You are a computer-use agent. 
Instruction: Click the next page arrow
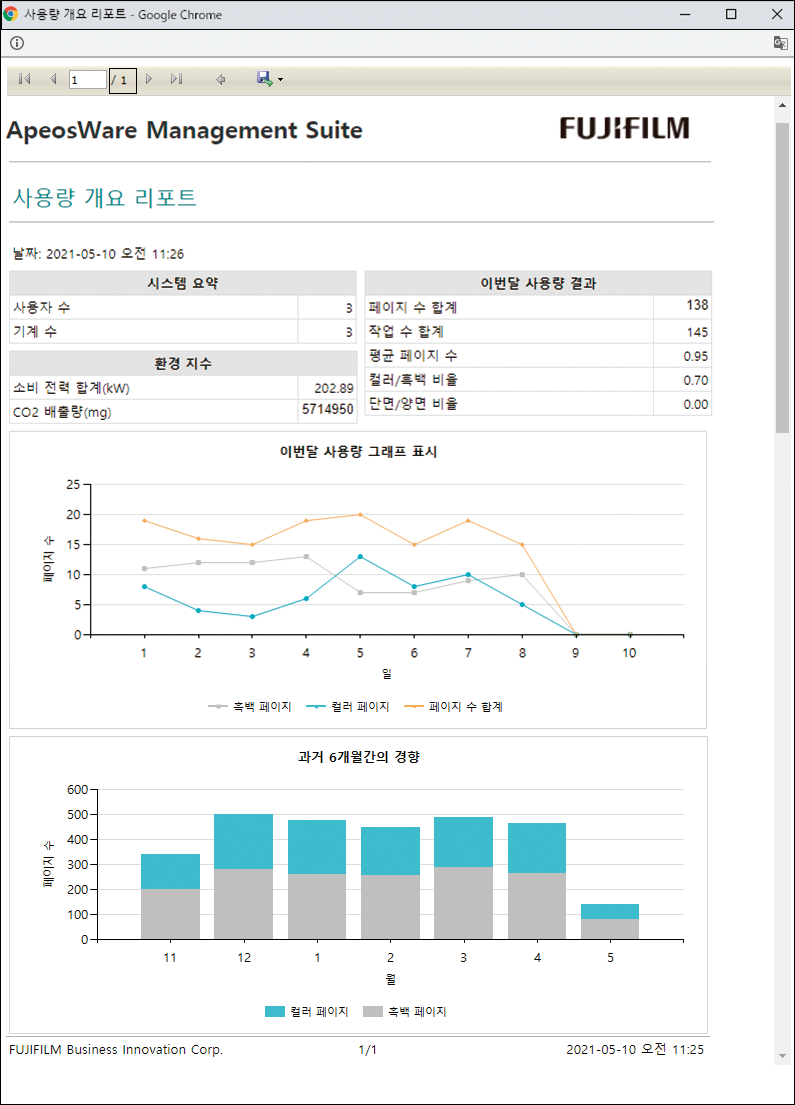[x=149, y=79]
